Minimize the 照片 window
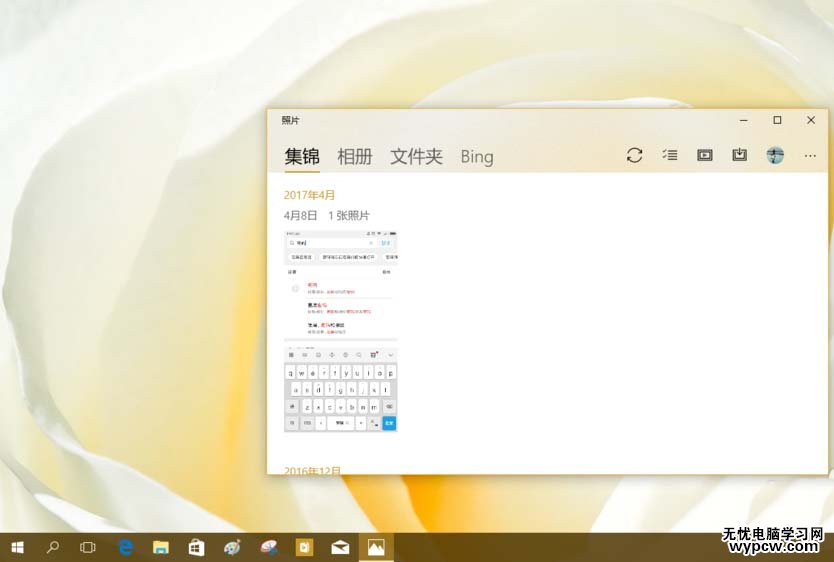Viewport: 834px width, 562px height. [744, 120]
